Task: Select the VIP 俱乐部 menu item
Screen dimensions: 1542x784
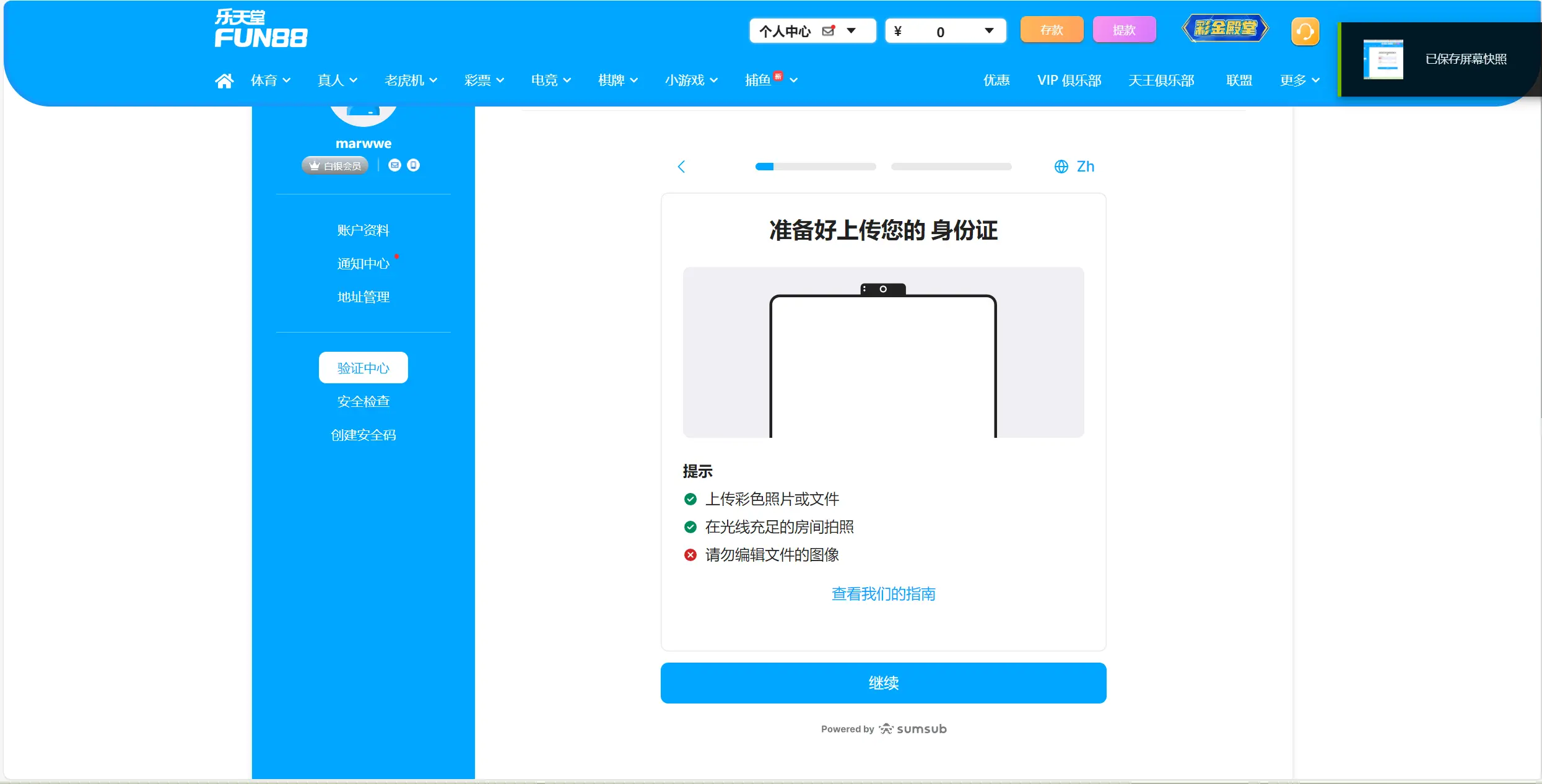Action: point(1069,81)
